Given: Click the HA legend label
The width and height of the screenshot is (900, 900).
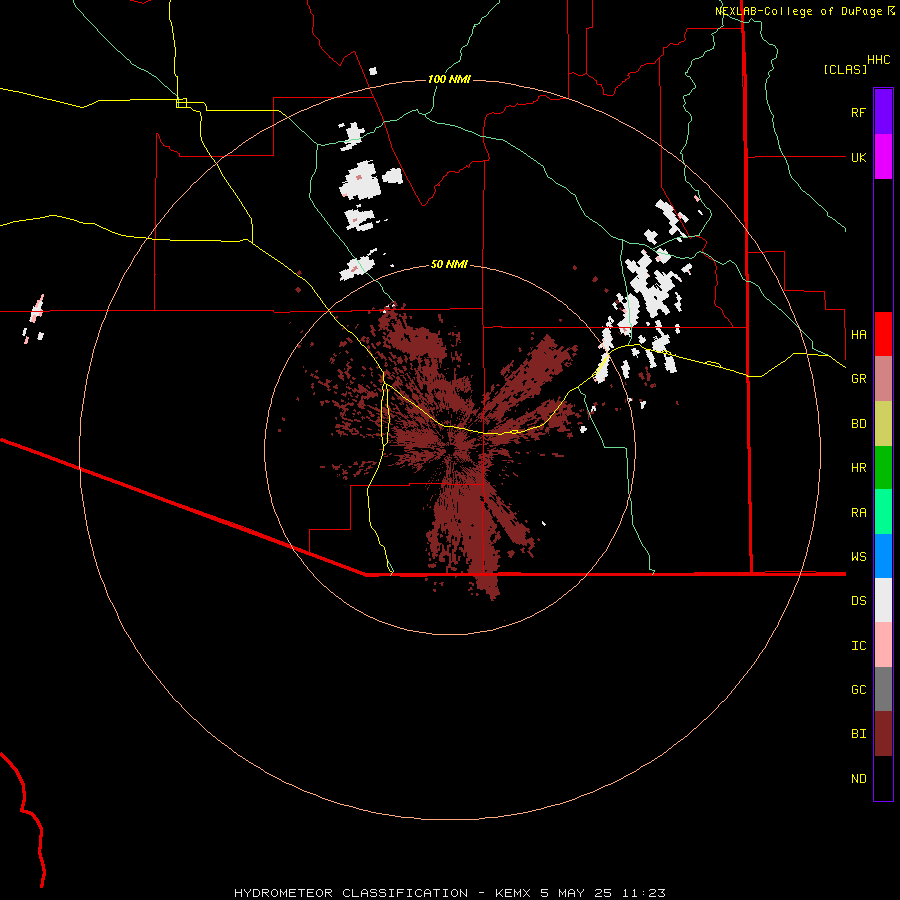Looking at the screenshot, I should pyautogui.click(x=858, y=334).
